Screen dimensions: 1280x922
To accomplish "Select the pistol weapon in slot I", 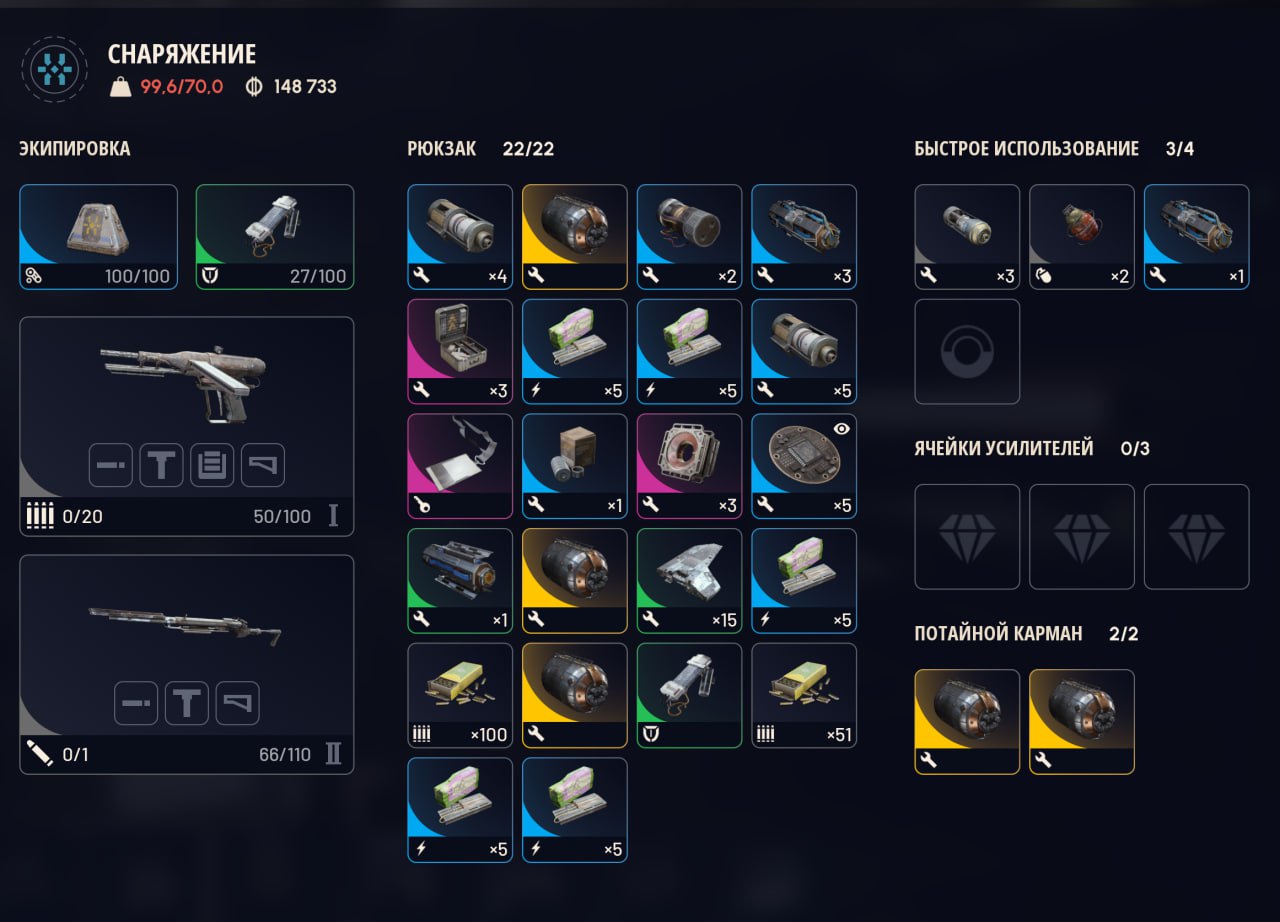I will coord(187,426).
